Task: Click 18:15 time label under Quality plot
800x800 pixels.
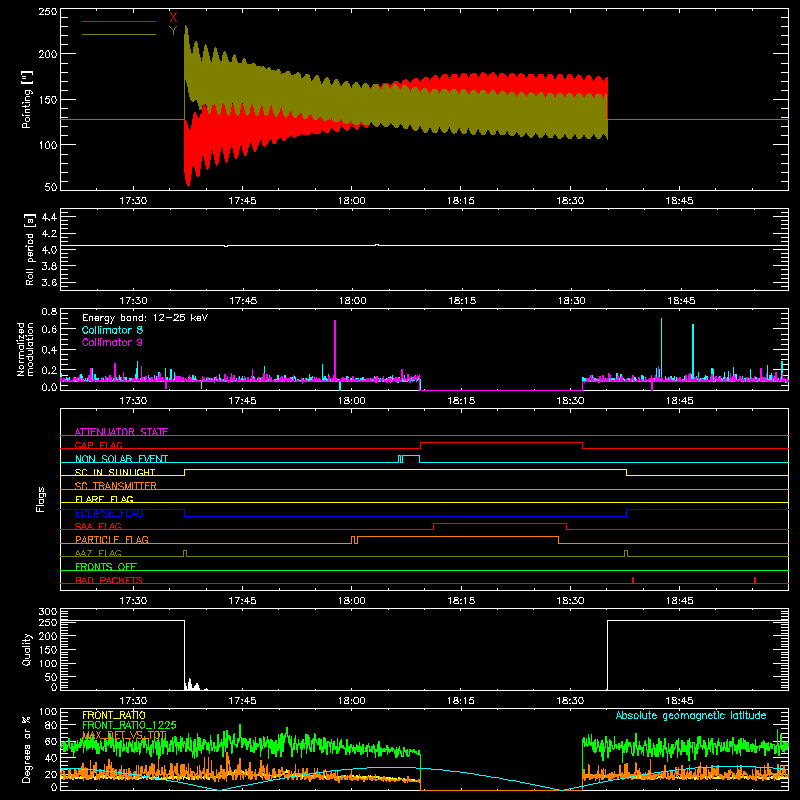Action: [x=461, y=701]
